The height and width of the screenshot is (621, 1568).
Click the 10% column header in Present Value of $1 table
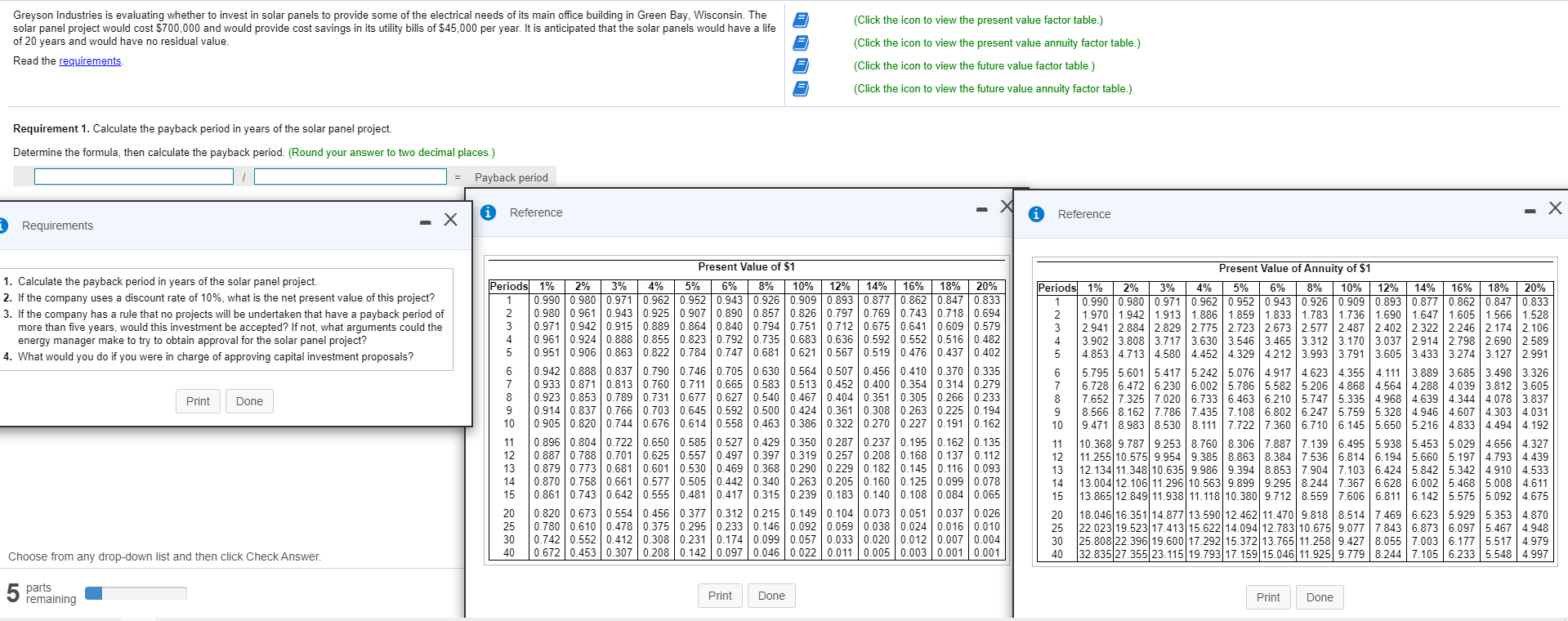(x=803, y=286)
